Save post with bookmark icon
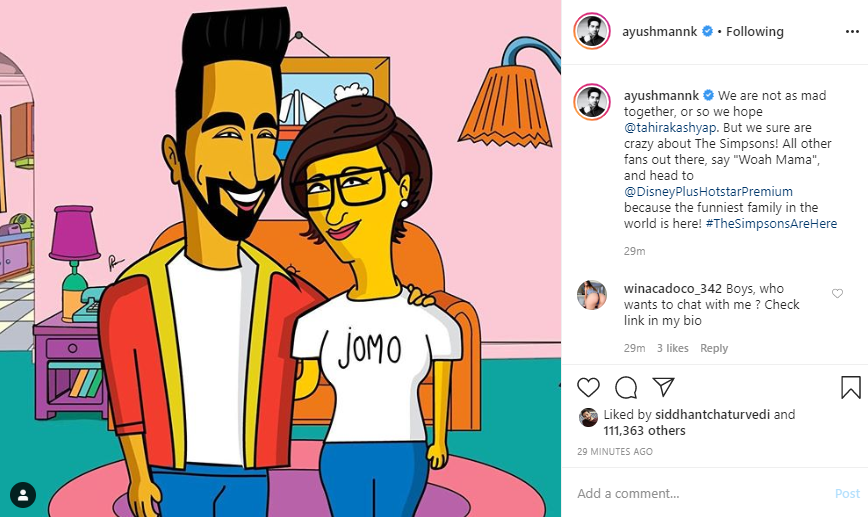Viewport: 868px width, 517px height. pyautogui.click(x=850, y=387)
